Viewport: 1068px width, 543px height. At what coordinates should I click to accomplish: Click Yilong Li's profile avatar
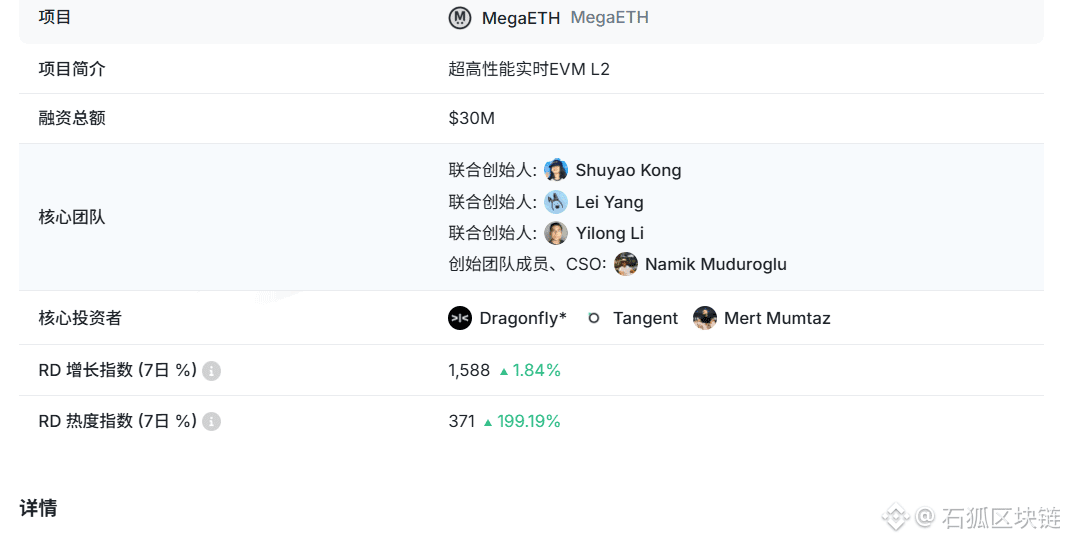(556, 233)
